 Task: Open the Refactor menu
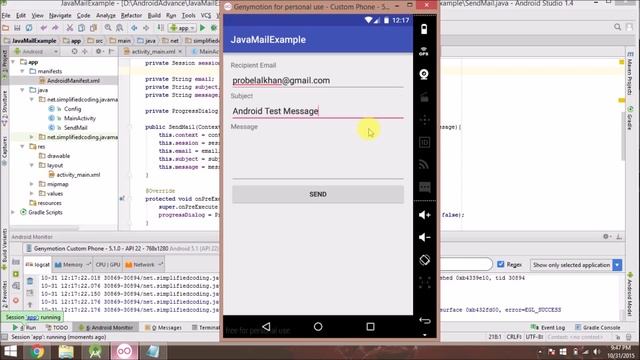[131, 16]
